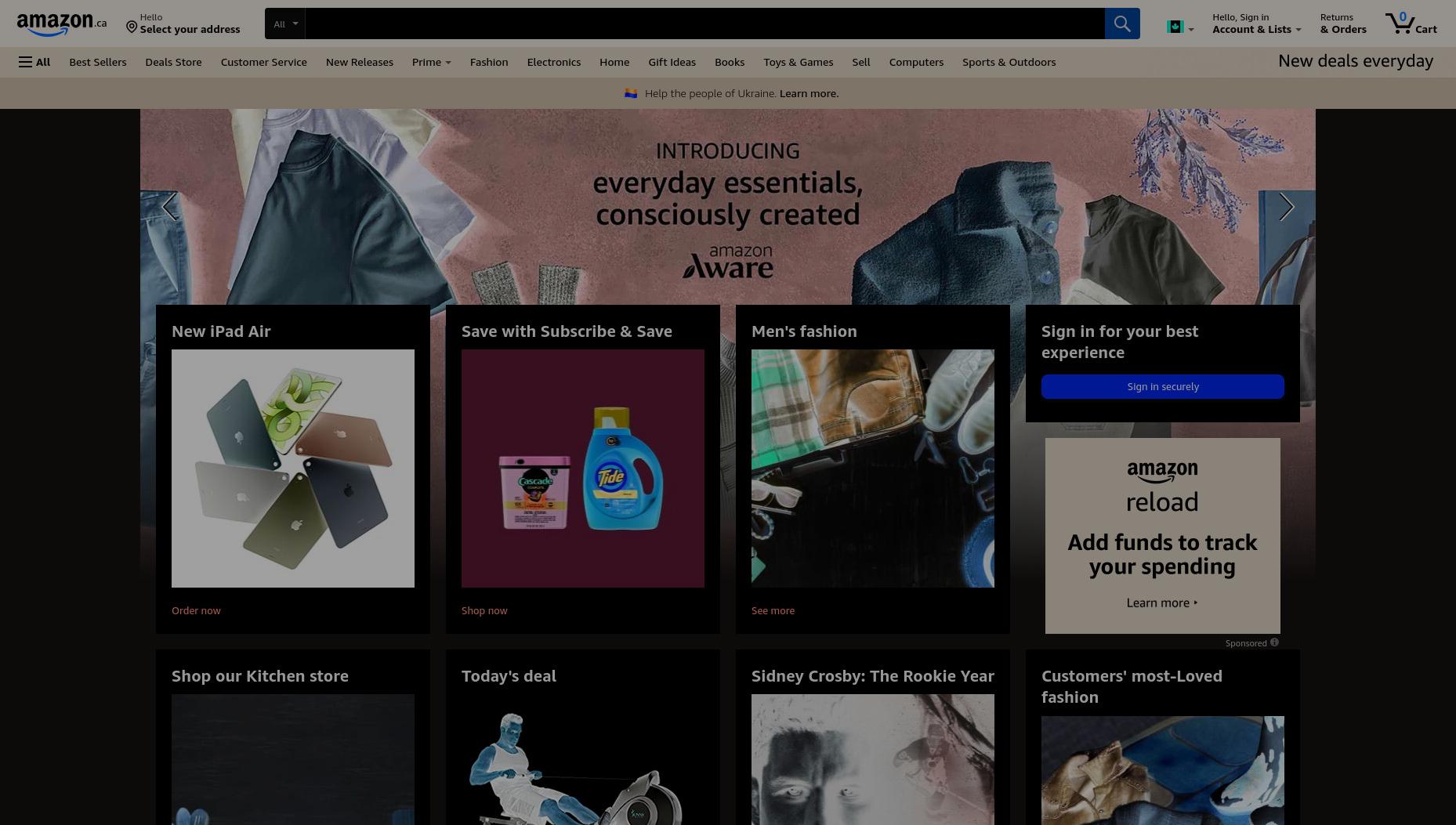Open Gift Ideas
Image resolution: width=1456 pixels, height=825 pixels.
(672, 62)
